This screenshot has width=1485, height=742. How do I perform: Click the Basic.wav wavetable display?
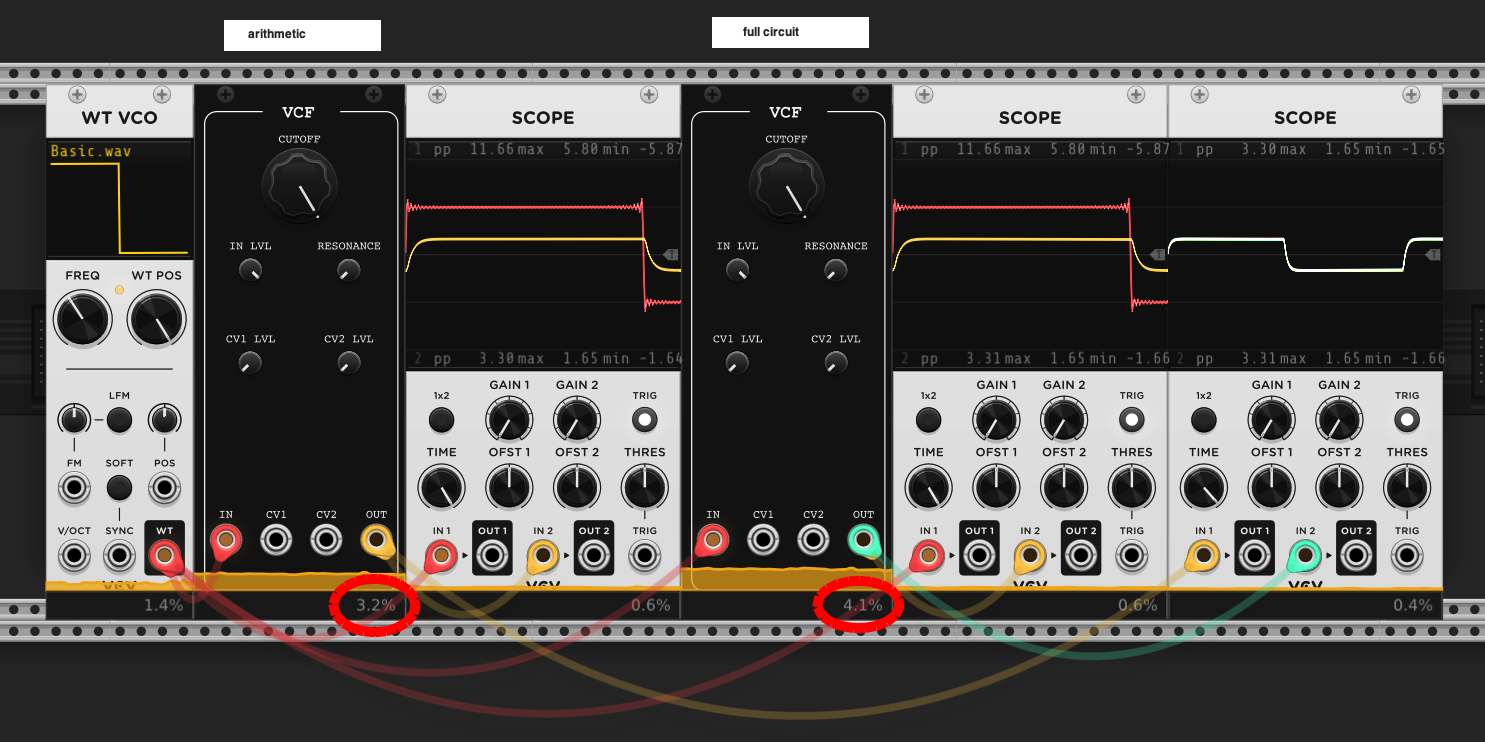click(x=119, y=199)
